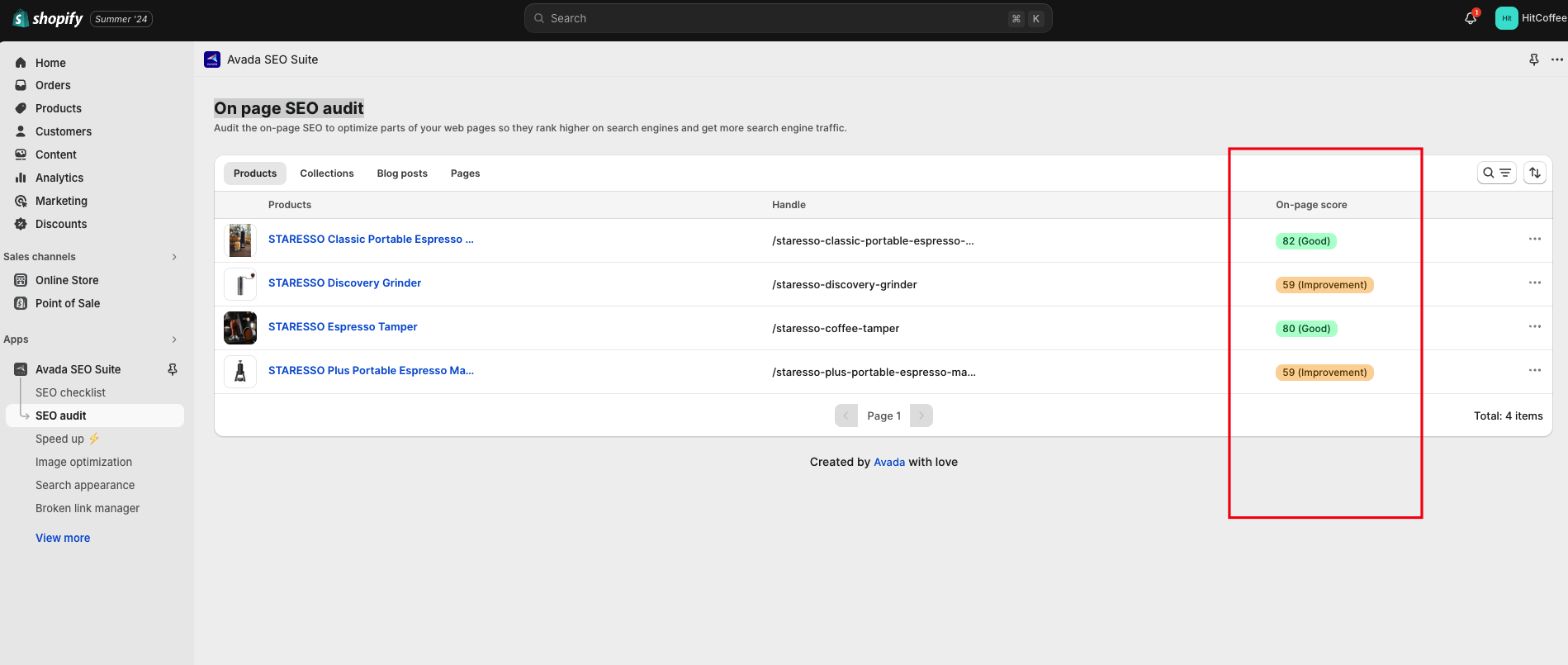This screenshot has height=665, width=1568.
Task: Open STARESSO Classic Portable Espresso product link
Action: click(370, 240)
